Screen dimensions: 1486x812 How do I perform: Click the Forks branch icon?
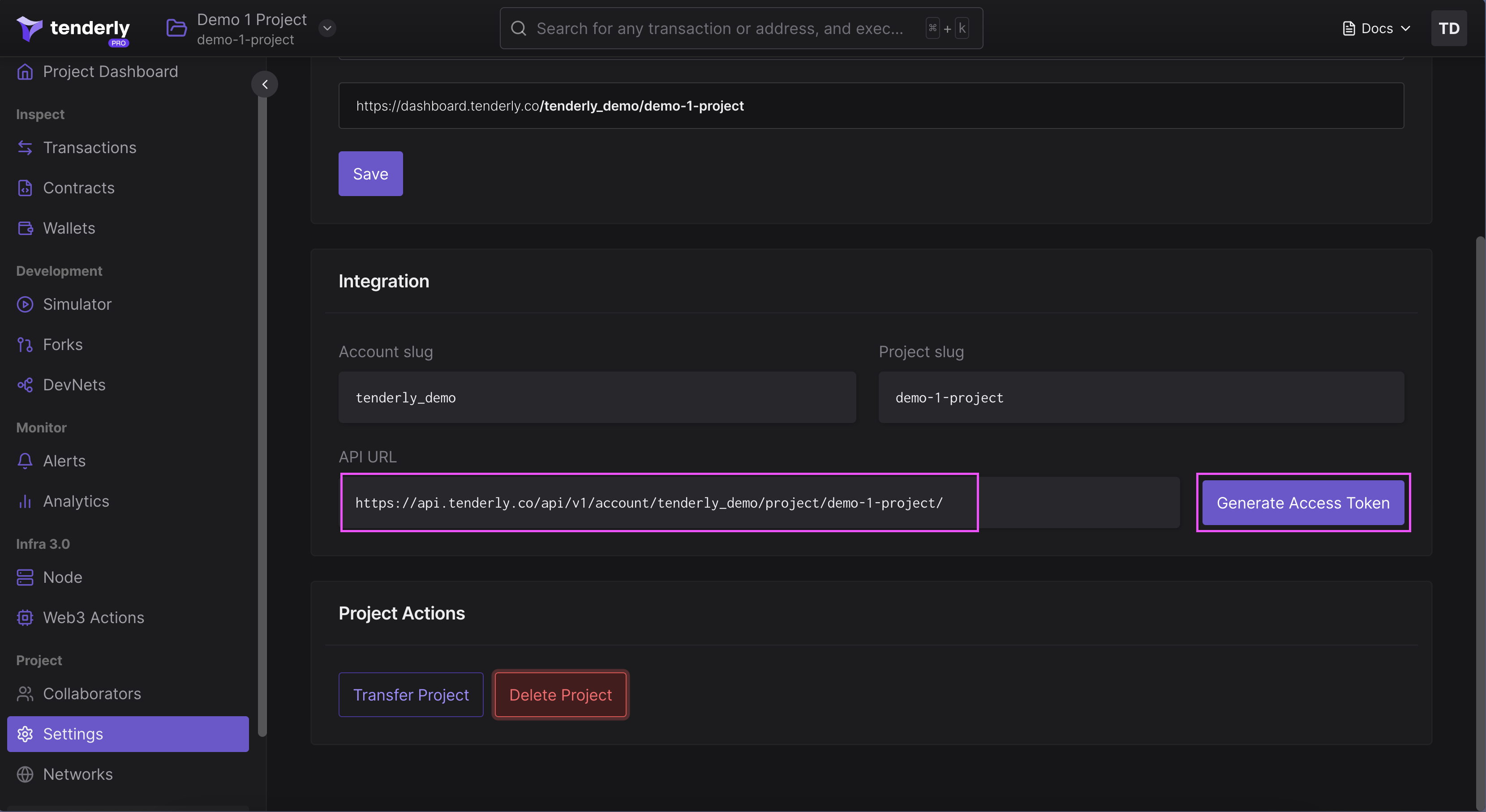[25, 345]
